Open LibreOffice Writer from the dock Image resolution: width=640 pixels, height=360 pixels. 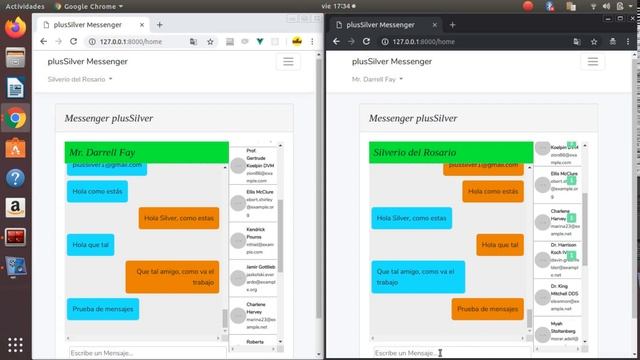tap(16, 88)
